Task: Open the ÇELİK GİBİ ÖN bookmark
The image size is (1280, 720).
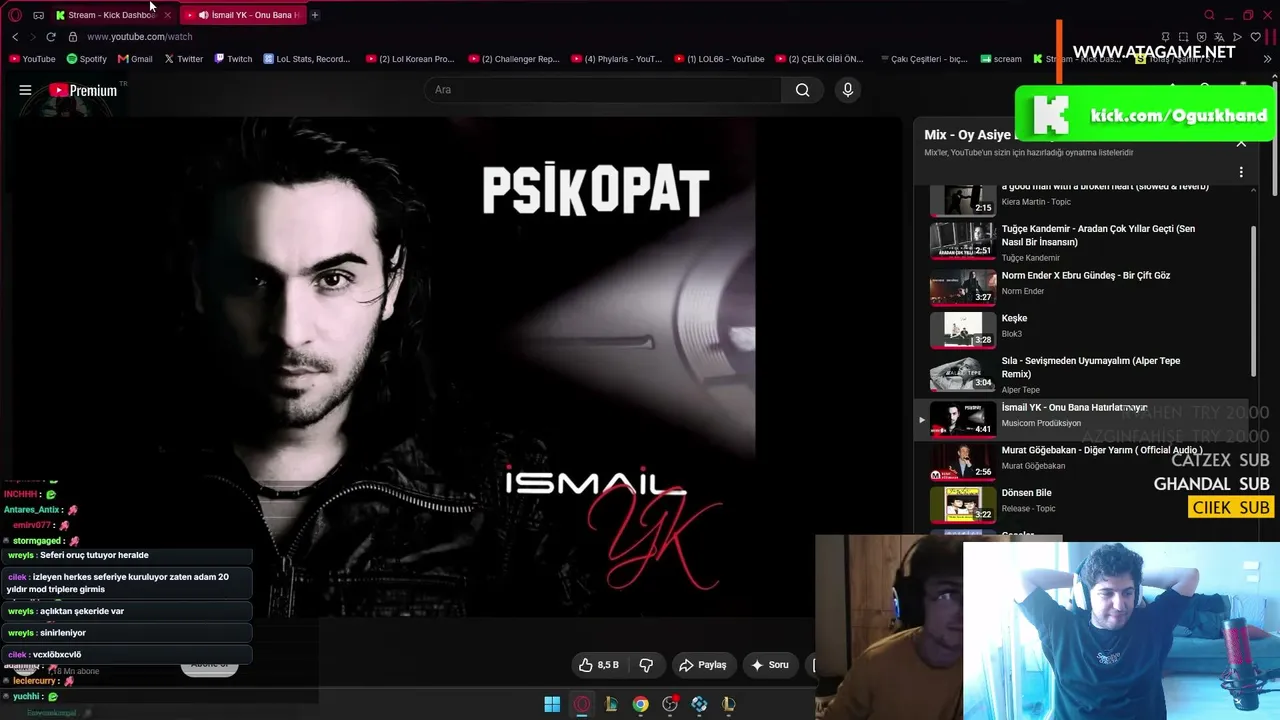Action: point(819,59)
